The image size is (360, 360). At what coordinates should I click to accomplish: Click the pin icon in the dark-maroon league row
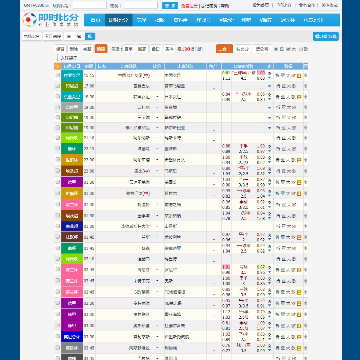pos(306,237)
